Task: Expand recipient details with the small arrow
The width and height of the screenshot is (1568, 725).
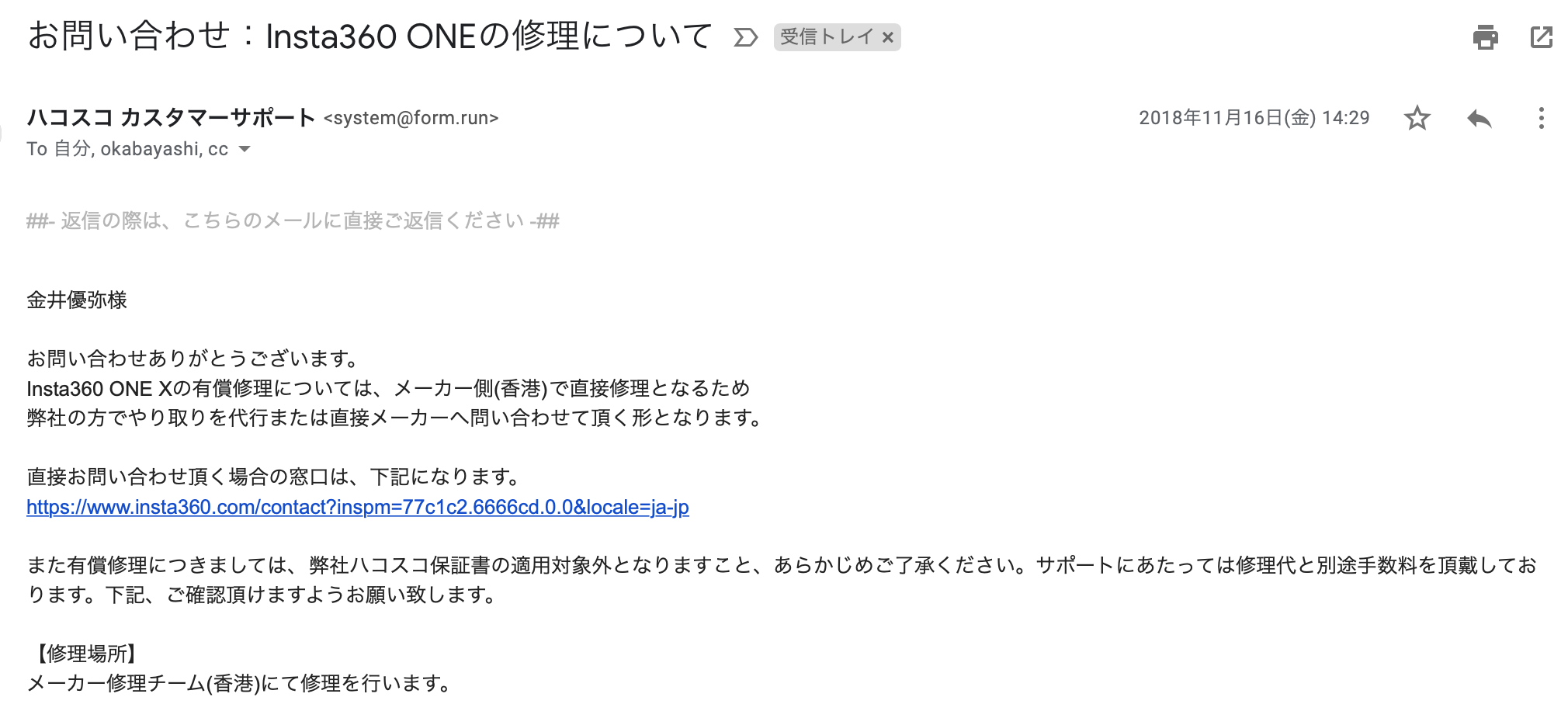Action: point(245,149)
